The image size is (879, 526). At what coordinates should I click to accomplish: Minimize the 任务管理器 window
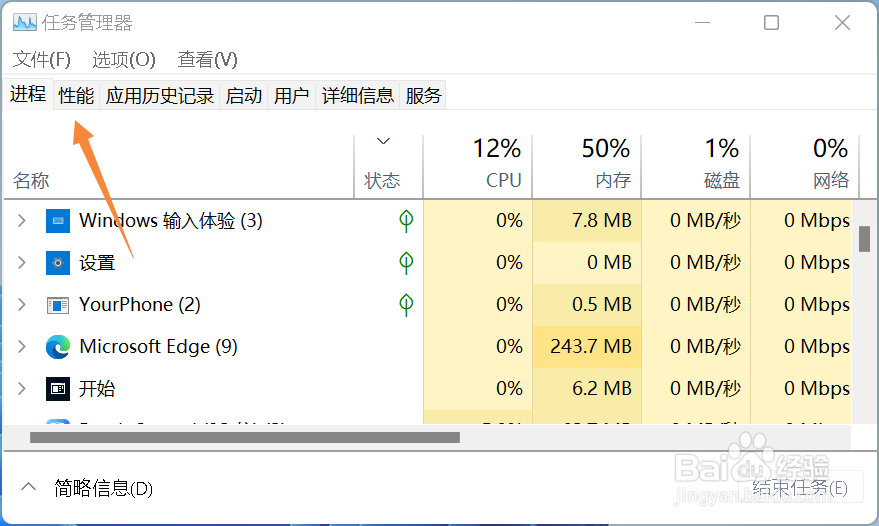702,22
